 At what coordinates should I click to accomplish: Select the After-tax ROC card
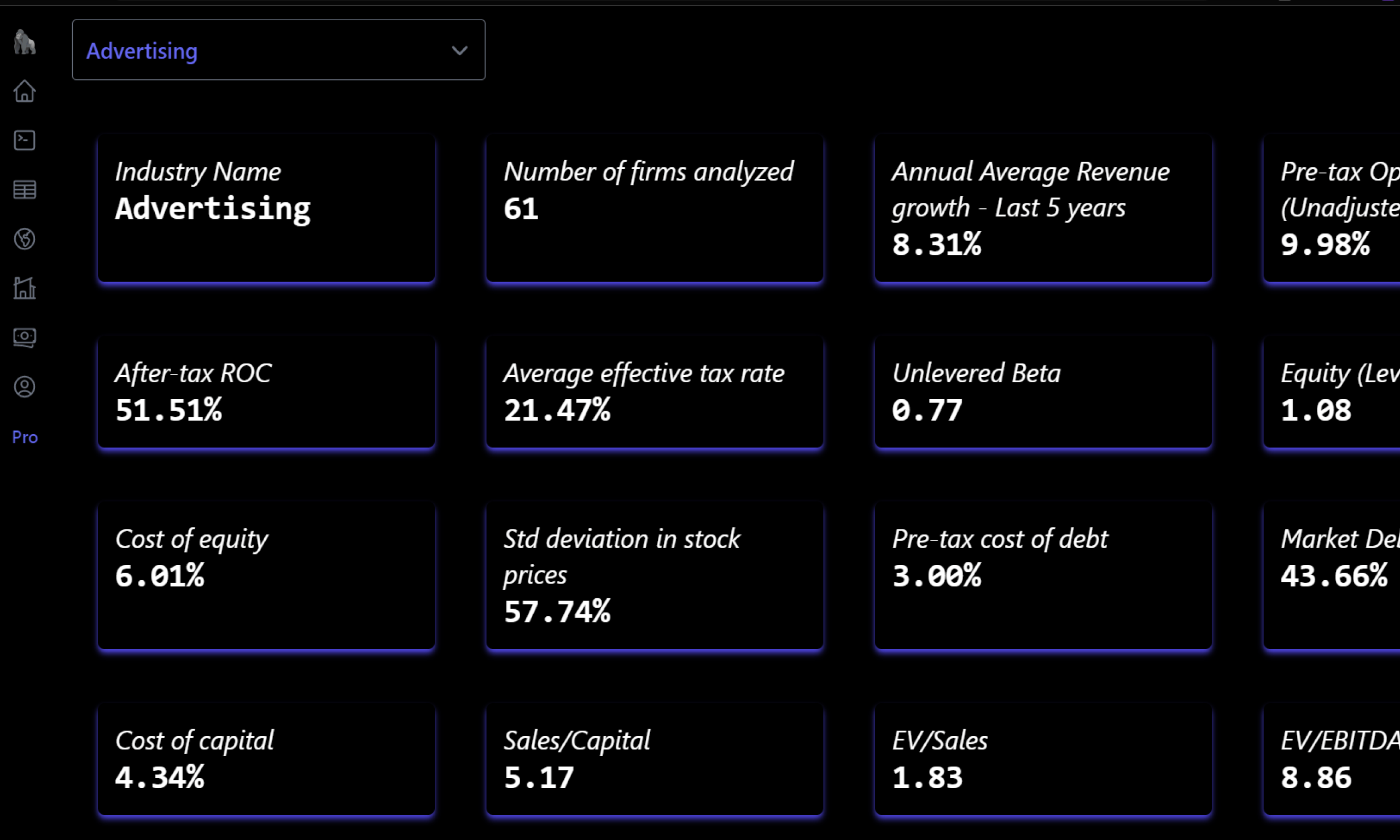coord(266,392)
